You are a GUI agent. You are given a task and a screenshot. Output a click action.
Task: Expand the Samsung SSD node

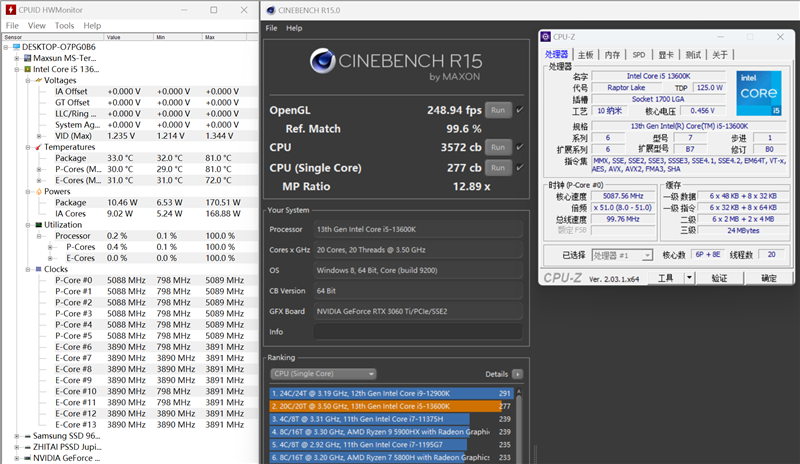click(17, 436)
